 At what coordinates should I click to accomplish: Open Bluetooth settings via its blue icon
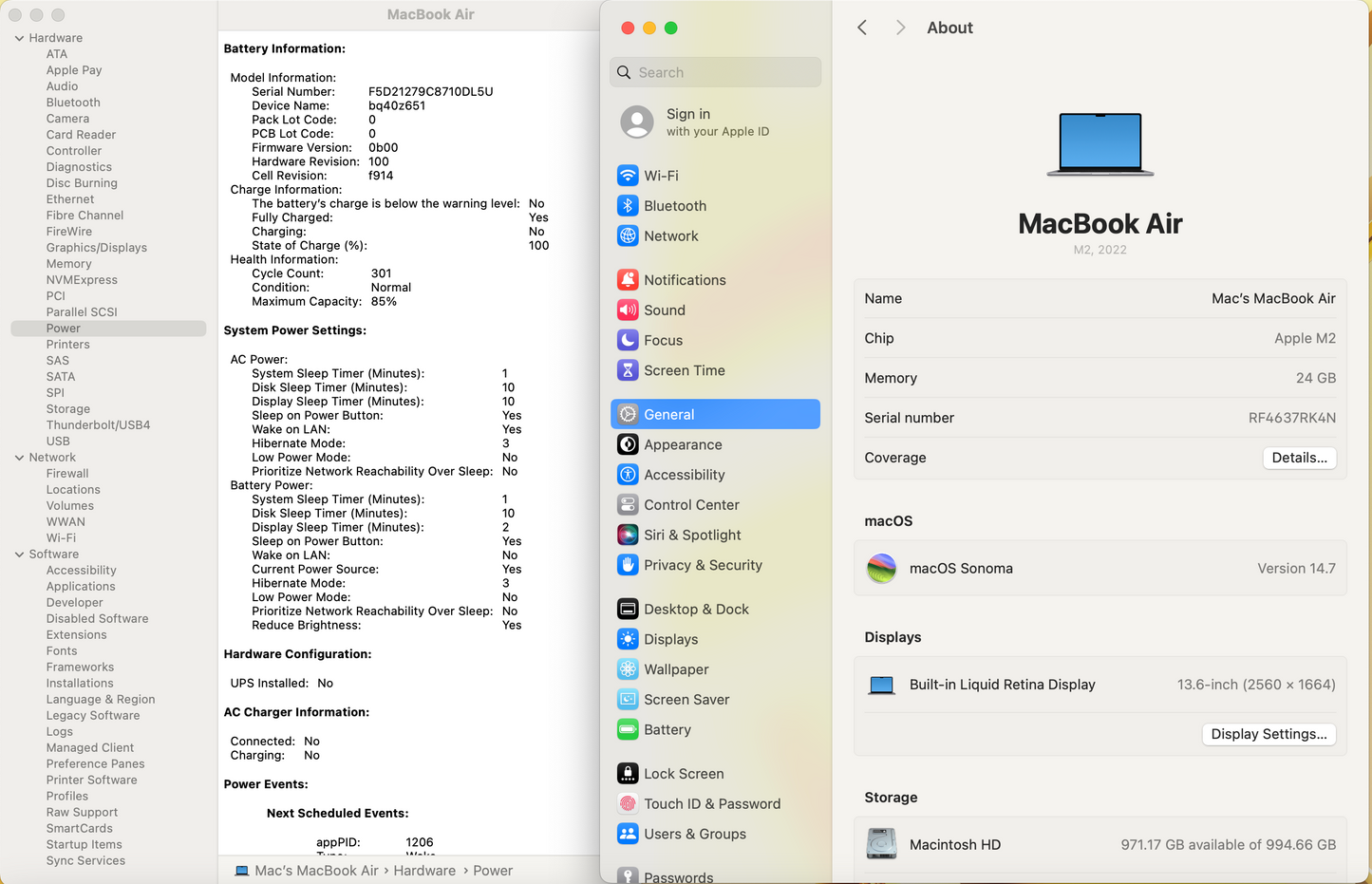[628, 206]
